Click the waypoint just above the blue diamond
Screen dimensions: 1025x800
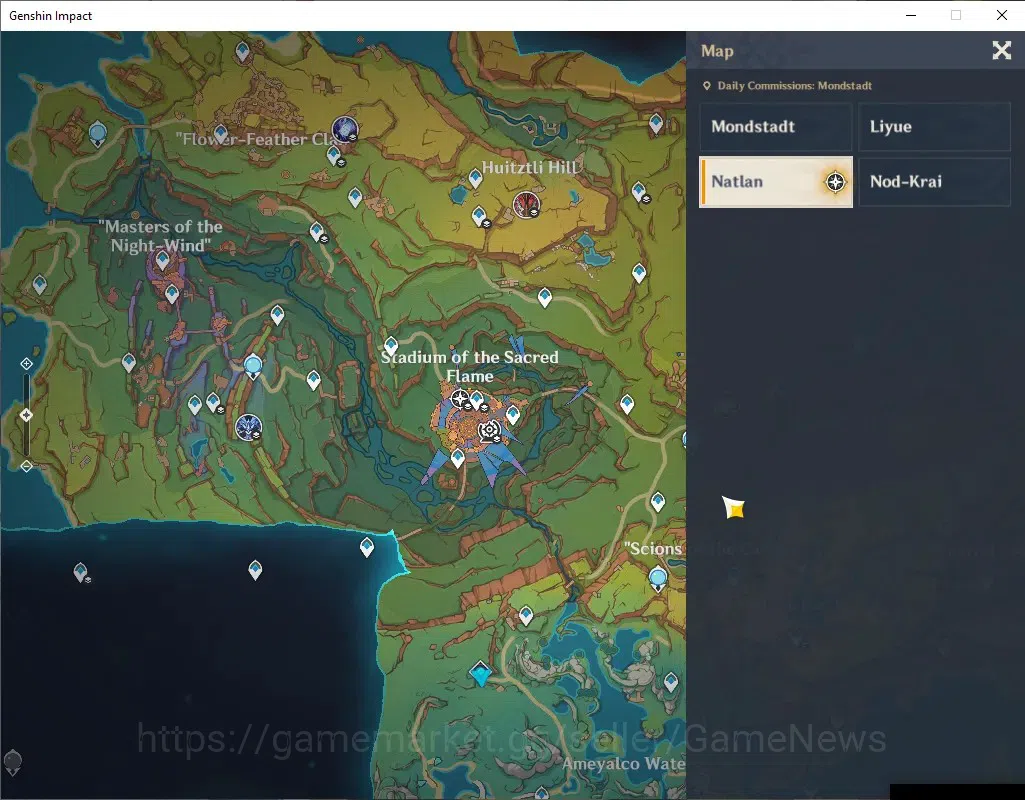(526, 616)
